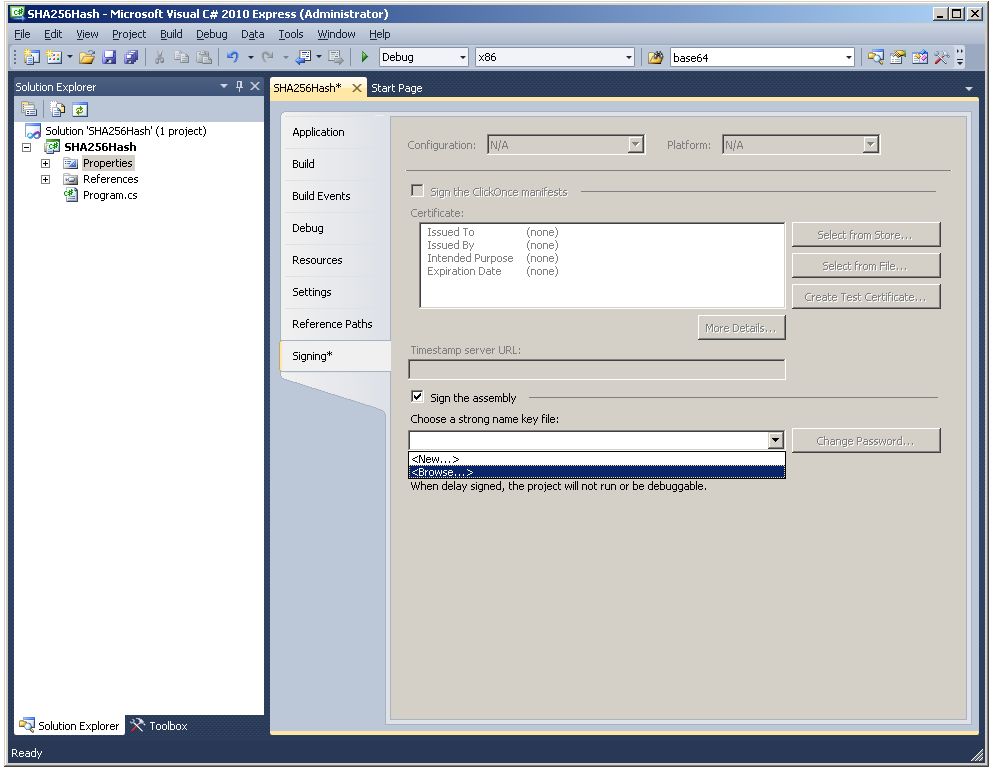Close the SHA256Hash document tab
The image size is (993, 771).
pos(357,88)
